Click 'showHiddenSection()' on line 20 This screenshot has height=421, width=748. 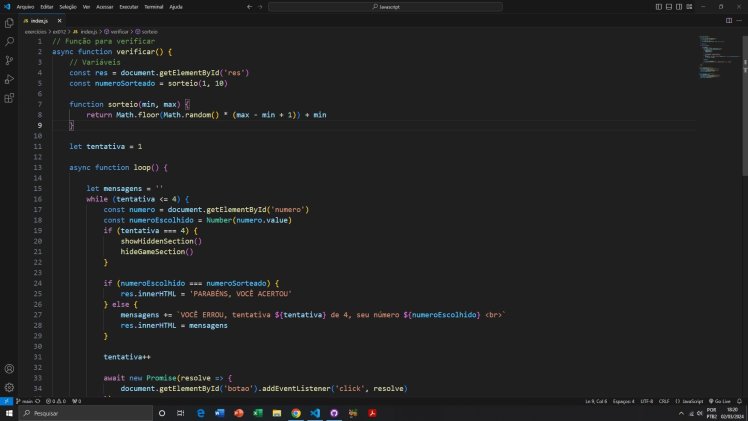pos(161,241)
